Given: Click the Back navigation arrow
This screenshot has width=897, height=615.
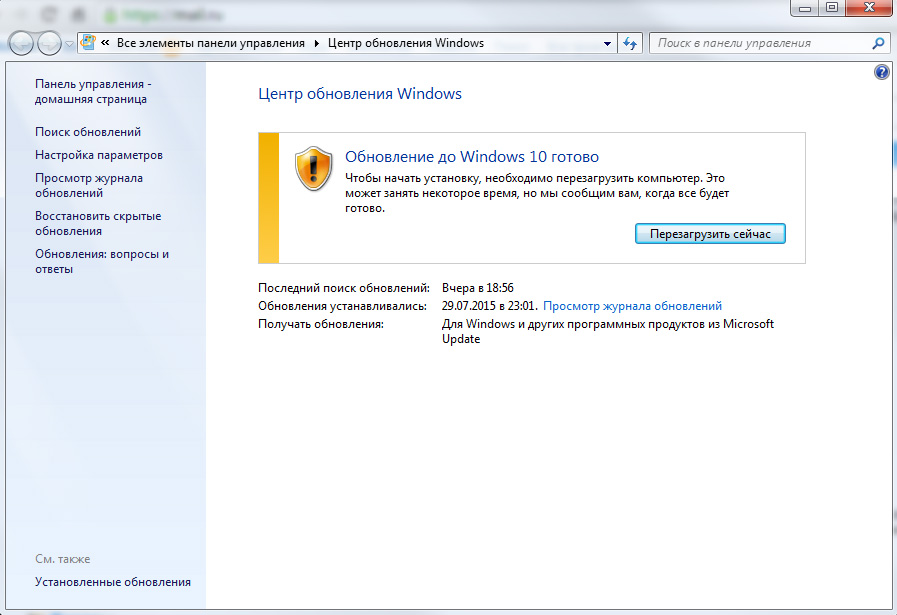Looking at the screenshot, I should tap(21, 43).
